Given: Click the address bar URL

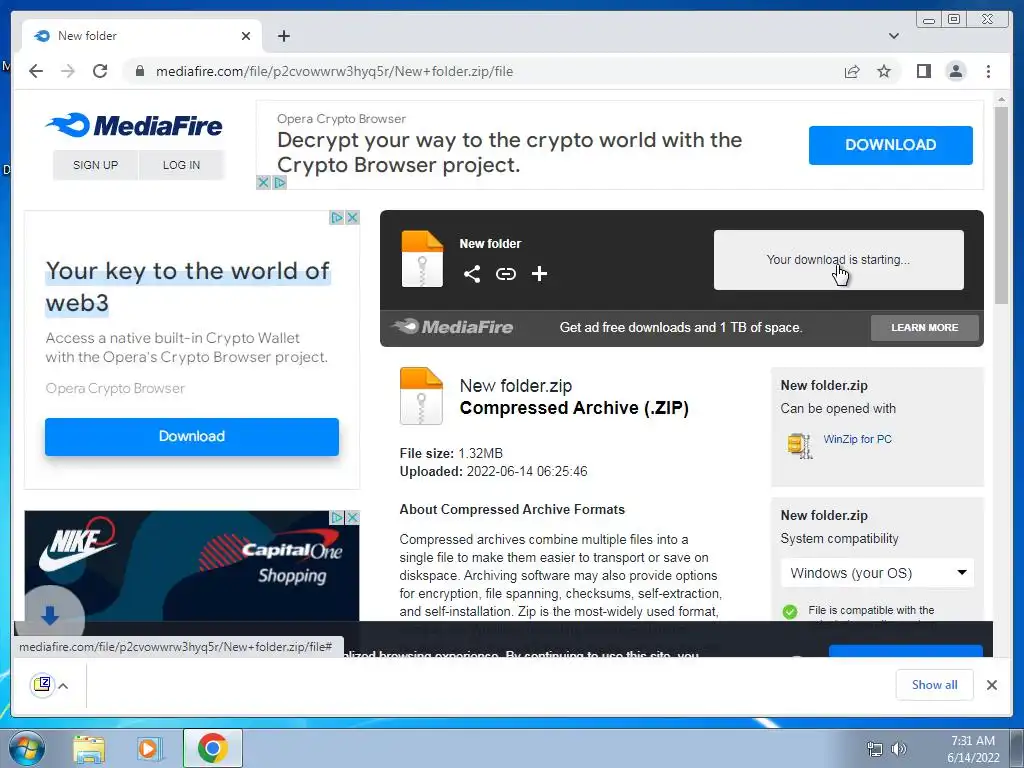Looking at the screenshot, I should [334, 71].
